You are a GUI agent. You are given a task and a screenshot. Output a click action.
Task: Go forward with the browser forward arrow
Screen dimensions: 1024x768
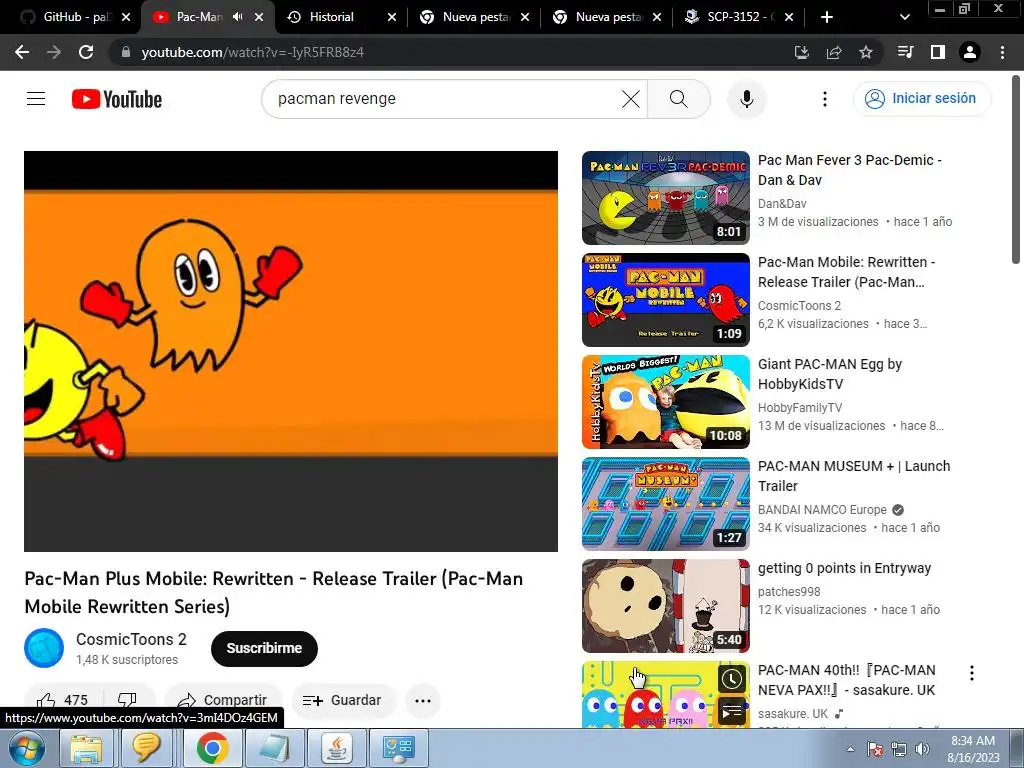tap(54, 52)
